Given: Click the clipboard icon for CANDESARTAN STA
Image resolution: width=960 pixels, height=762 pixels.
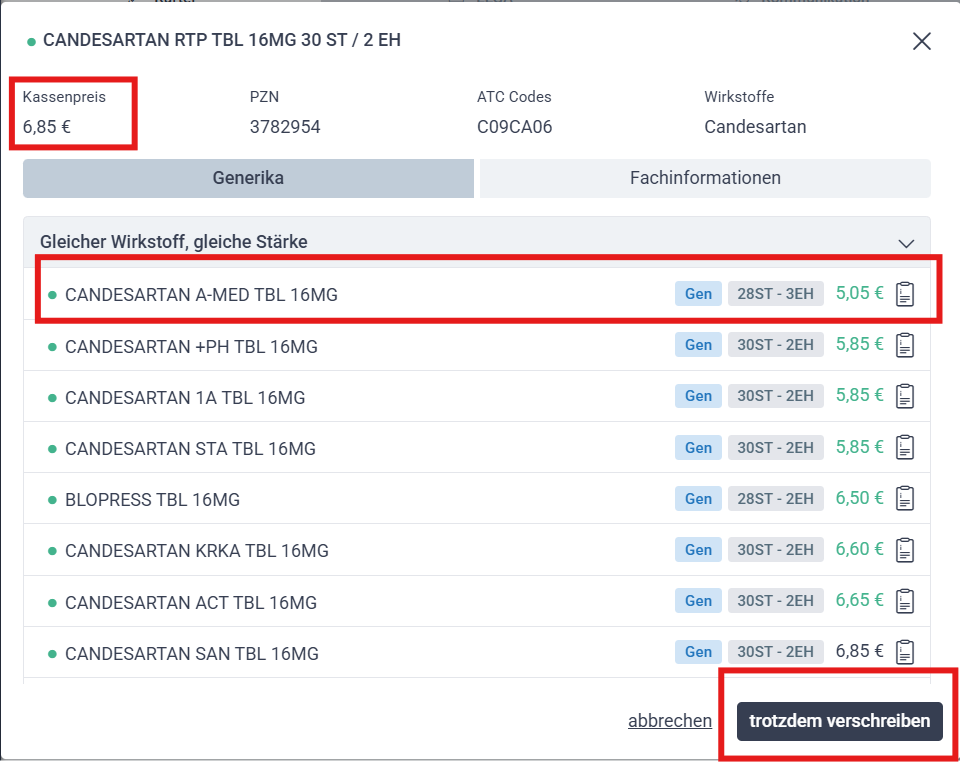Looking at the screenshot, I should pos(905,447).
